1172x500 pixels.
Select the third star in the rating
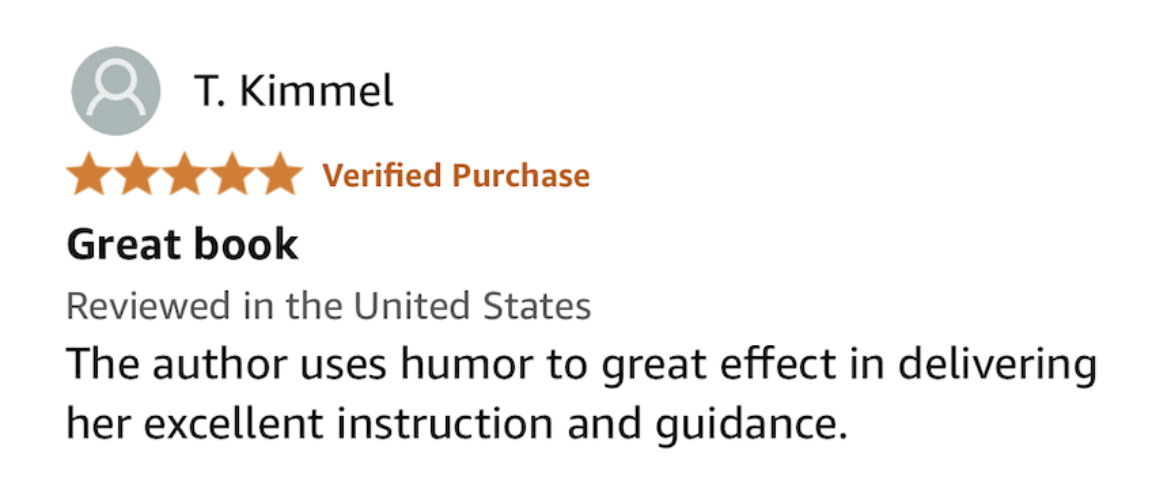click(x=184, y=176)
